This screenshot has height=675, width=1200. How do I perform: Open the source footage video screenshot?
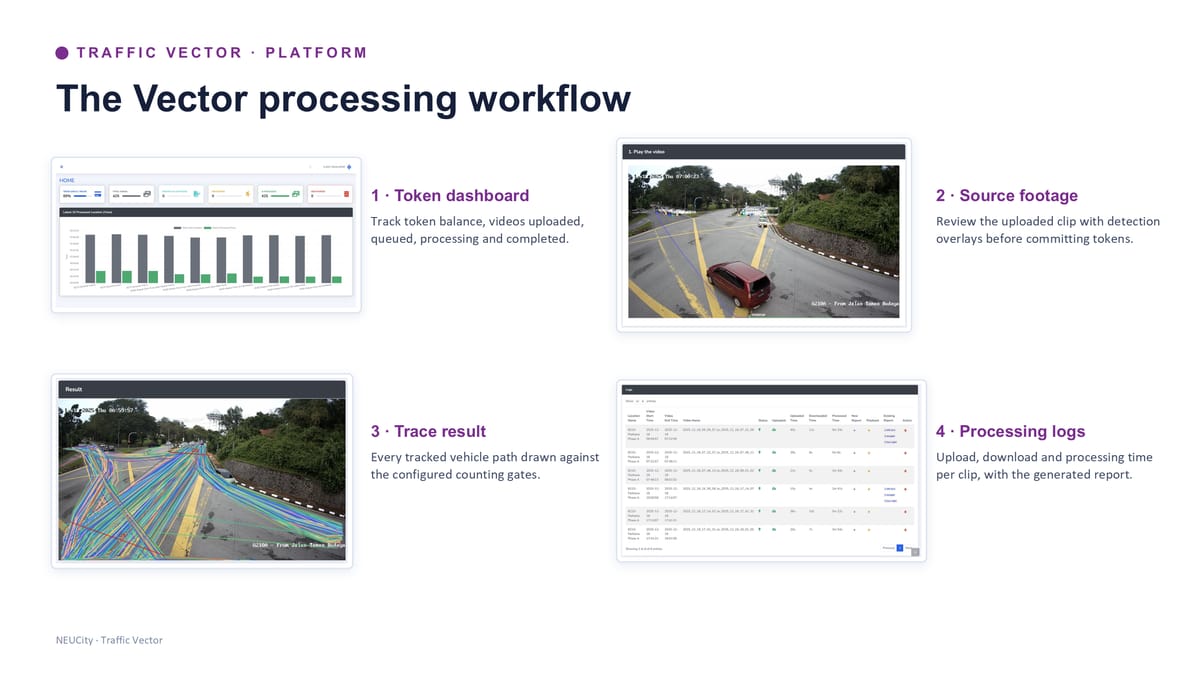tap(764, 235)
